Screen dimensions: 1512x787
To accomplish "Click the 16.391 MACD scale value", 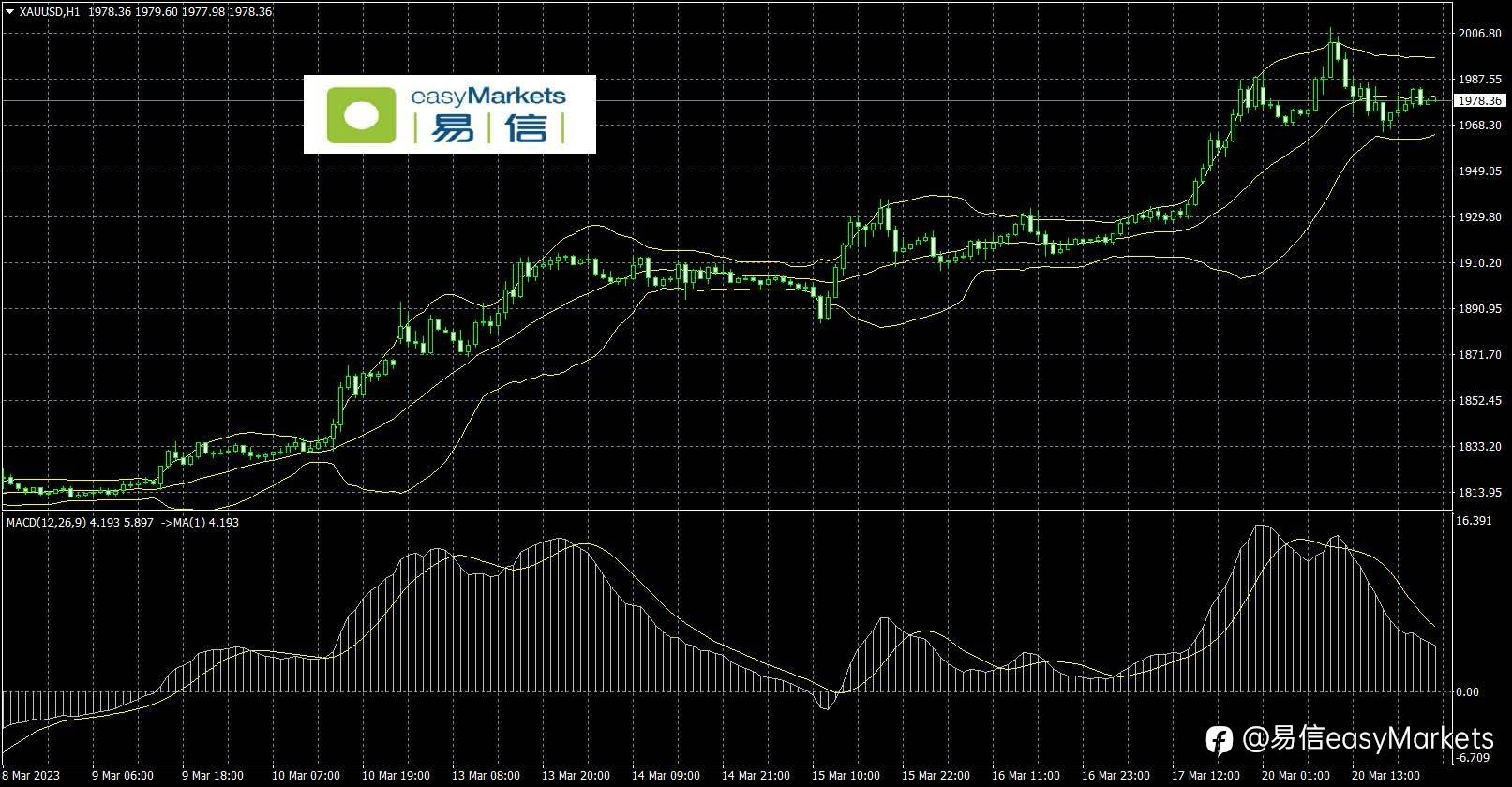I will [x=1475, y=520].
